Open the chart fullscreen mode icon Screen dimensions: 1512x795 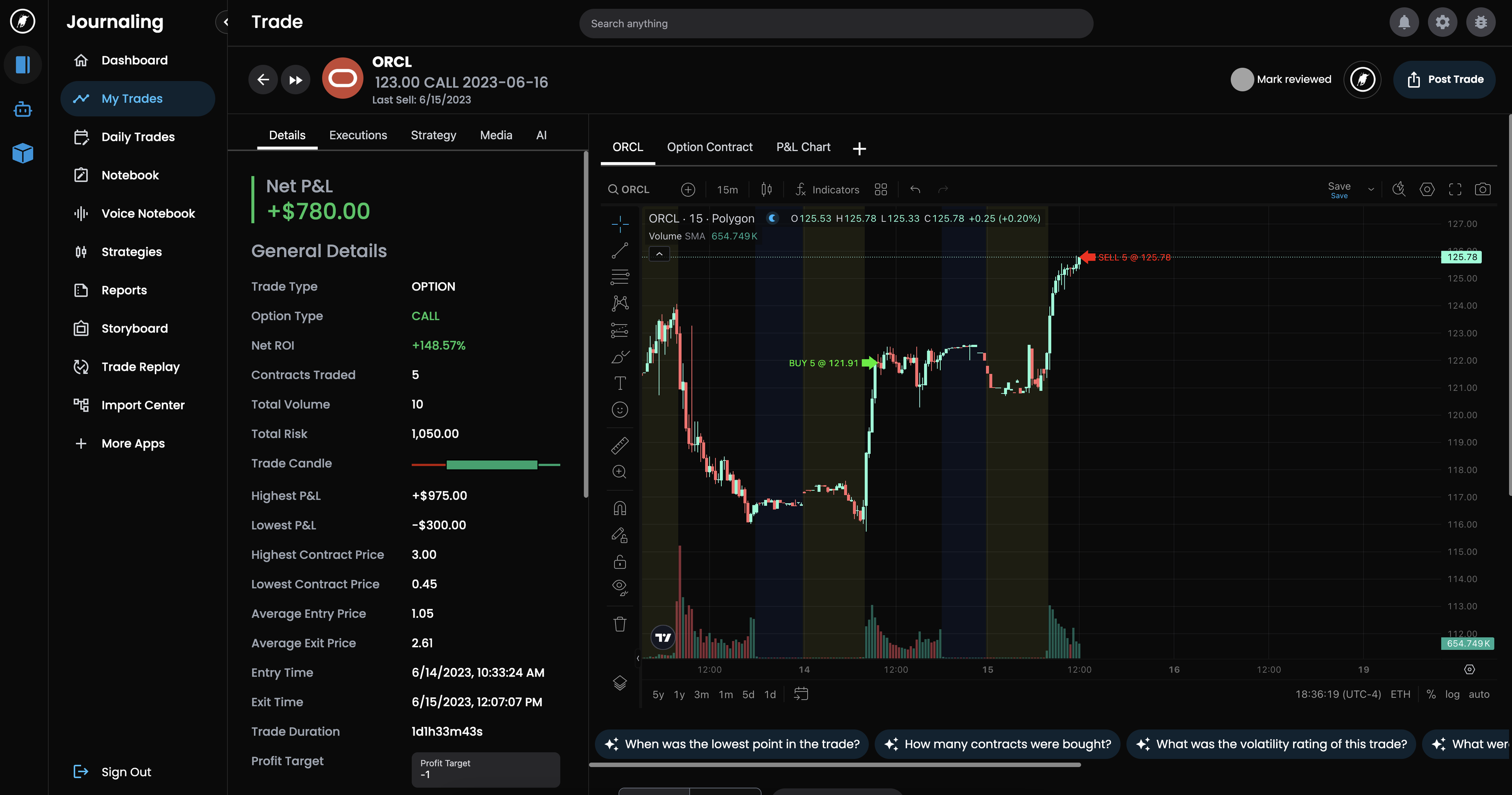(1455, 189)
